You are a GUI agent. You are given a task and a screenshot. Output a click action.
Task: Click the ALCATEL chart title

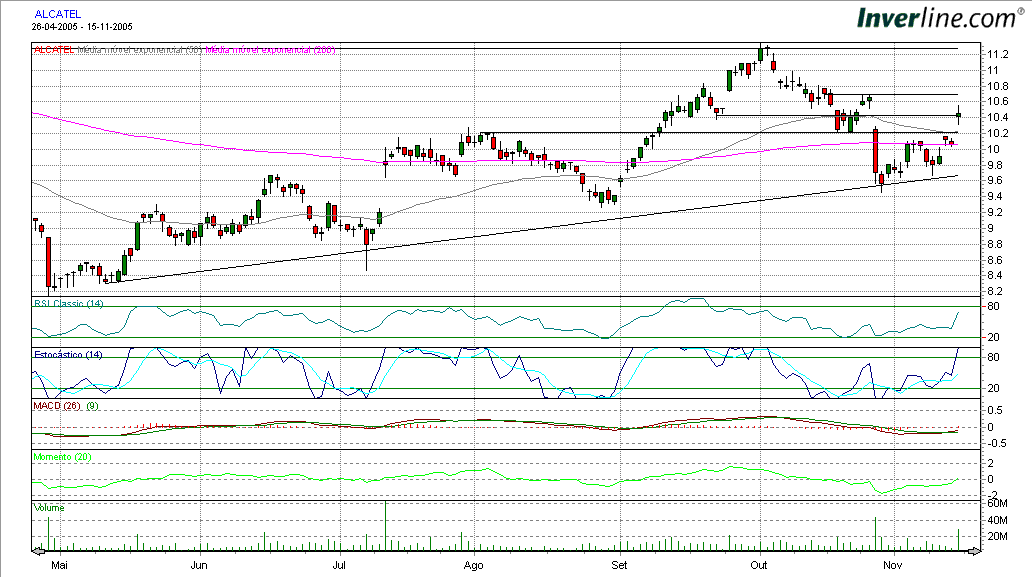[x=59, y=14]
